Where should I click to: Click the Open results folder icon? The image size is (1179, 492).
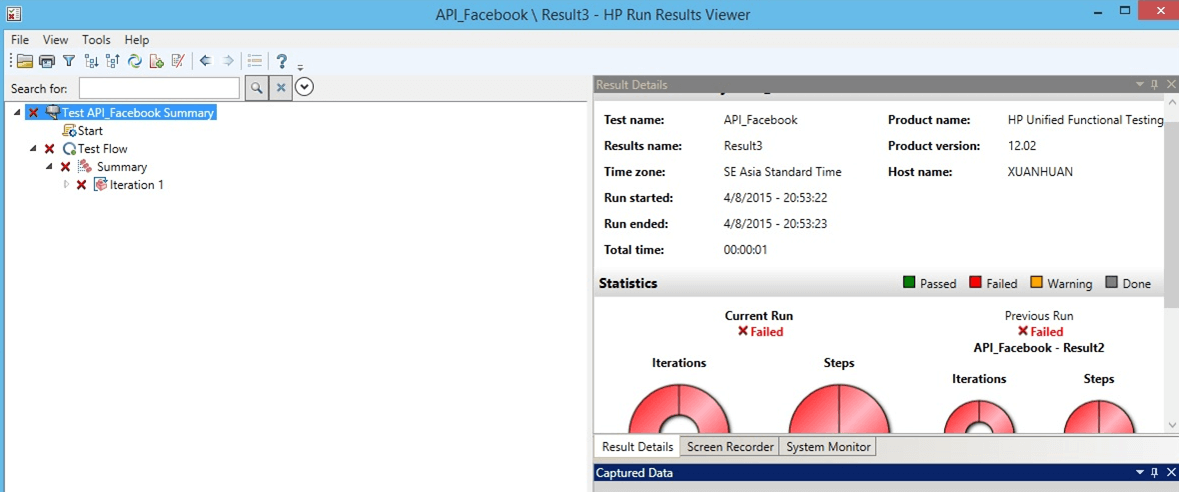click(x=25, y=62)
